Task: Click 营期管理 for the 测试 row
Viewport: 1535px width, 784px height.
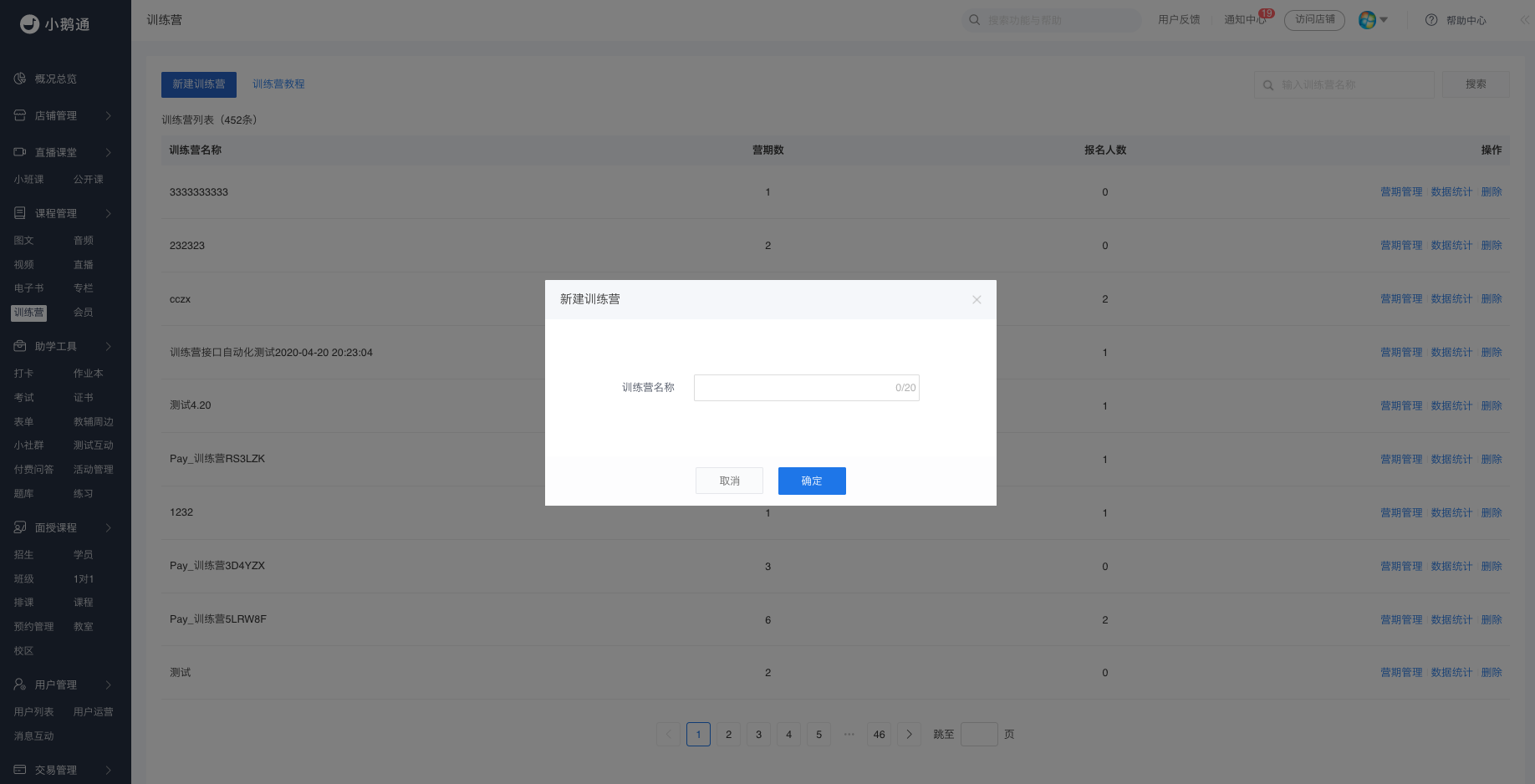Action: tap(1401, 673)
